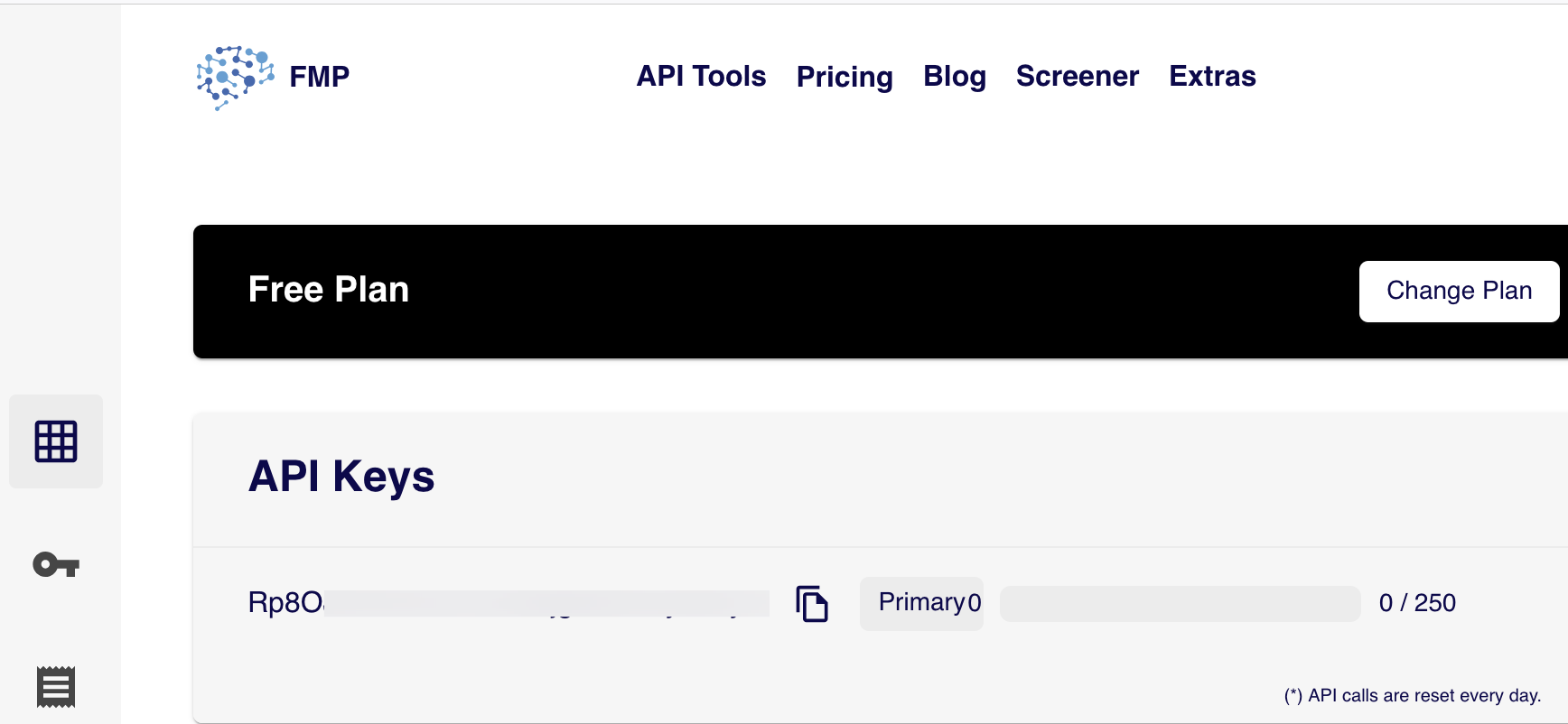This screenshot has height=724, width=1568.
Task: Click the blurred portion of API key
Action: point(546,603)
